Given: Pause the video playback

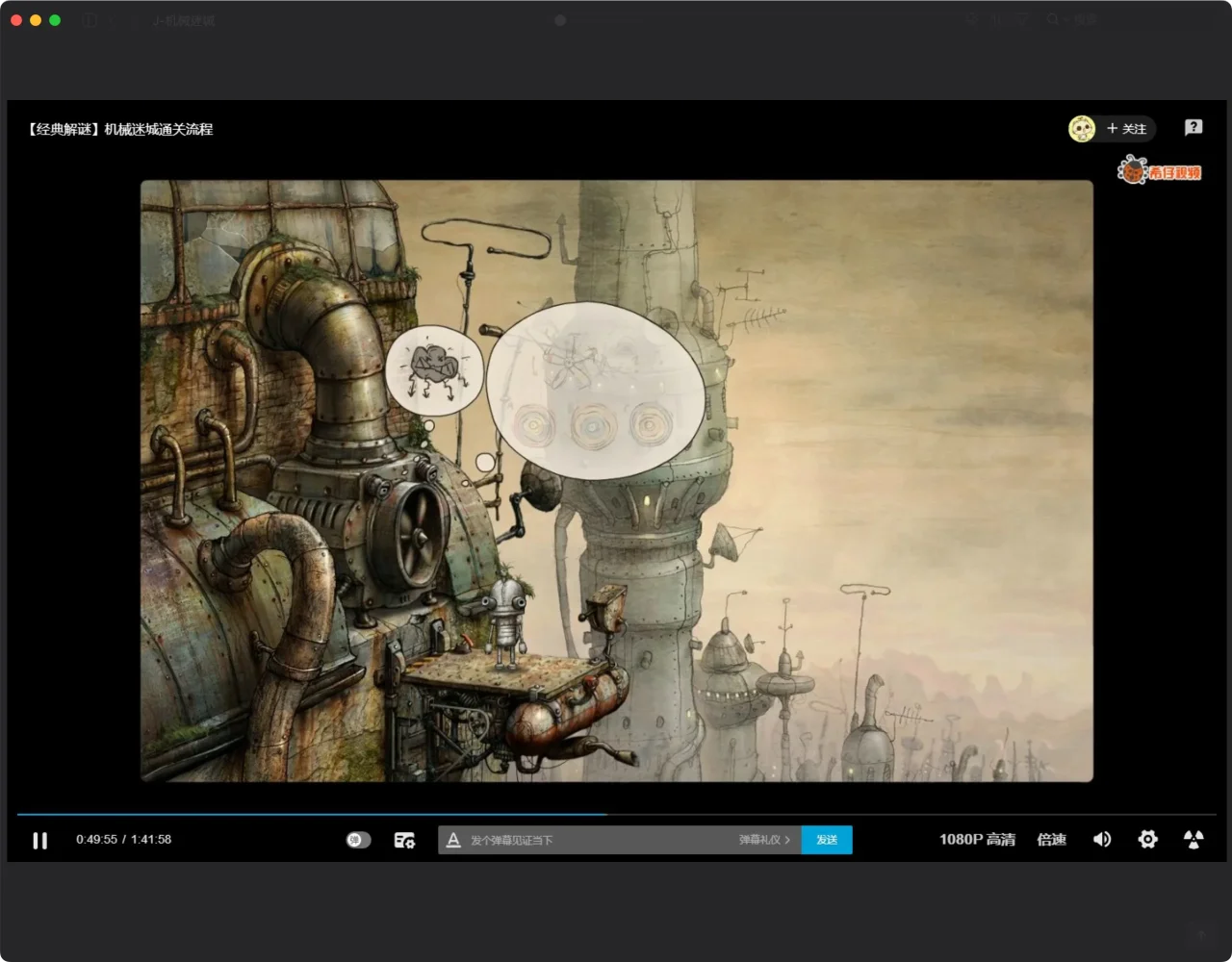Looking at the screenshot, I should coord(39,841).
